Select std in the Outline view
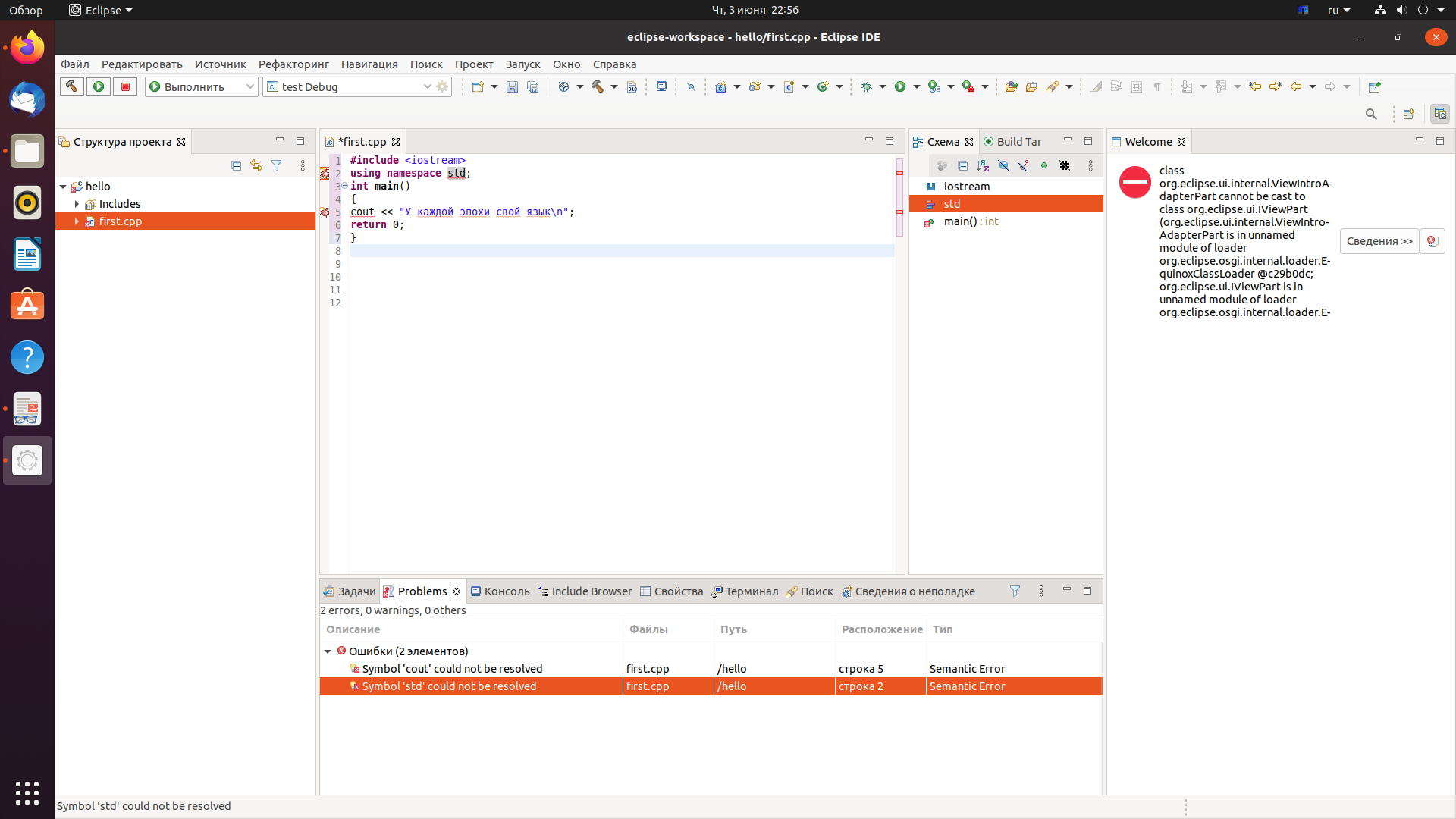The image size is (1456, 819). (1006, 204)
